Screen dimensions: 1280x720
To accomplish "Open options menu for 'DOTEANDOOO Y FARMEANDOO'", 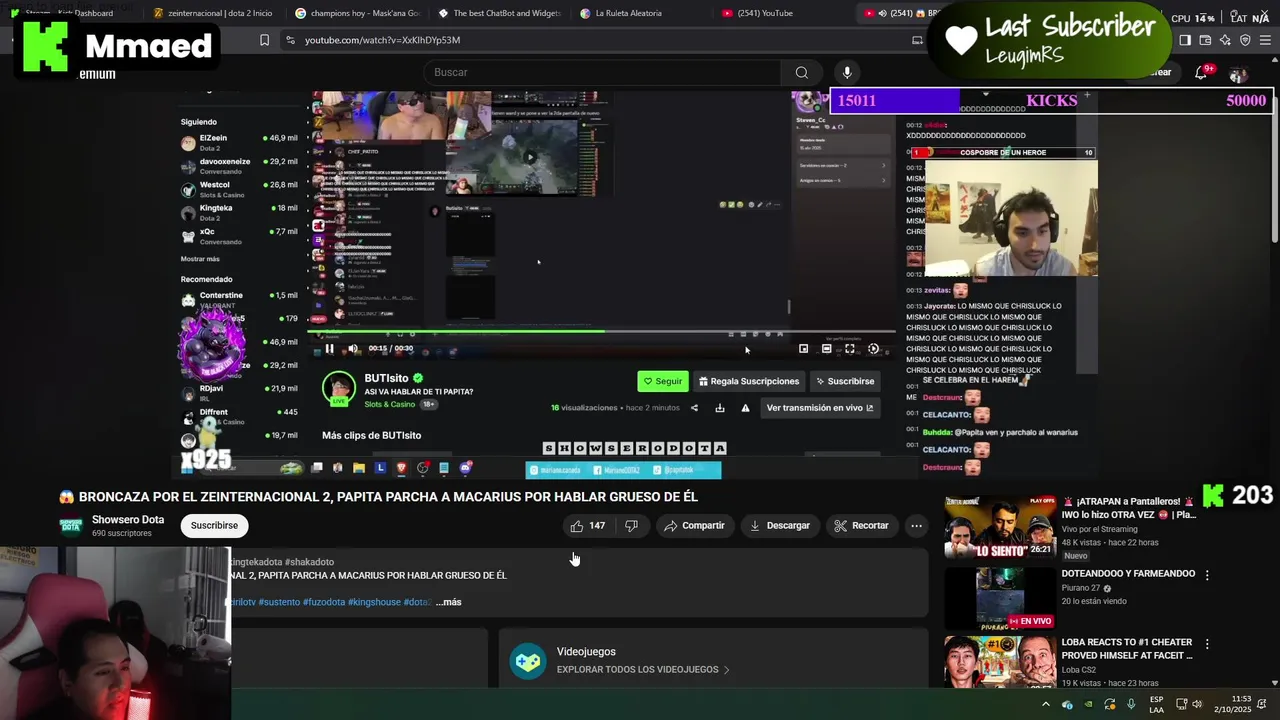I will [1207, 575].
